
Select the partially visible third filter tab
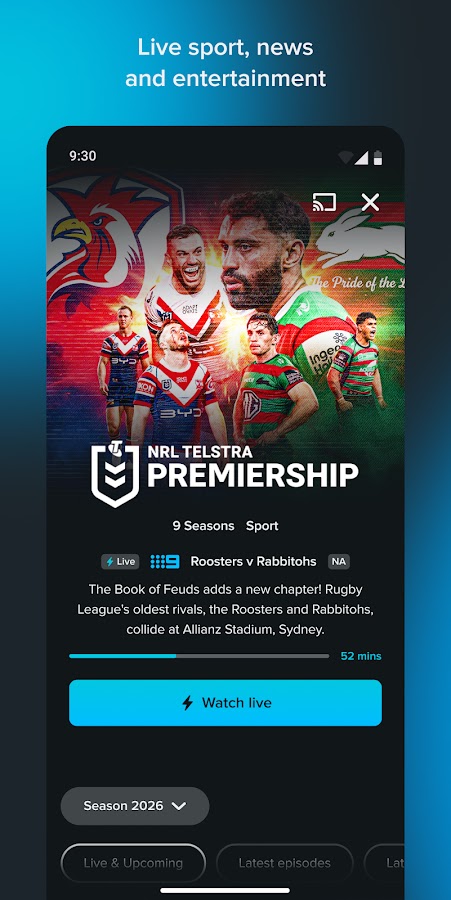[x=384, y=863]
